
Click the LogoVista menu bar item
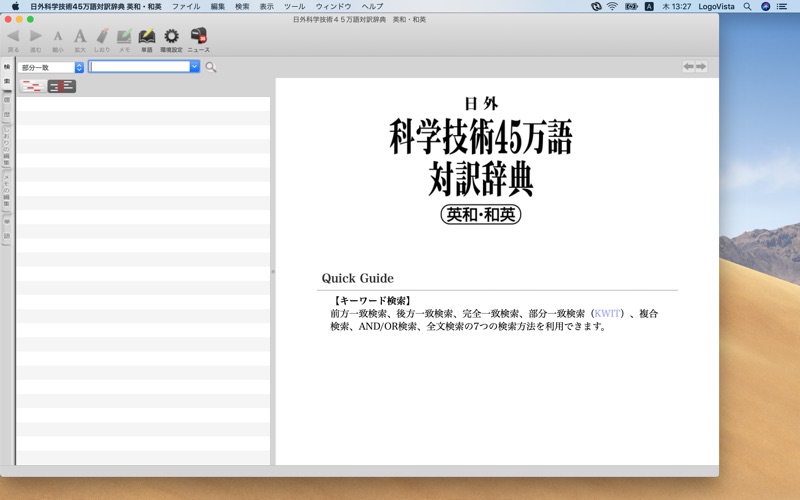pyautogui.click(x=716, y=6)
